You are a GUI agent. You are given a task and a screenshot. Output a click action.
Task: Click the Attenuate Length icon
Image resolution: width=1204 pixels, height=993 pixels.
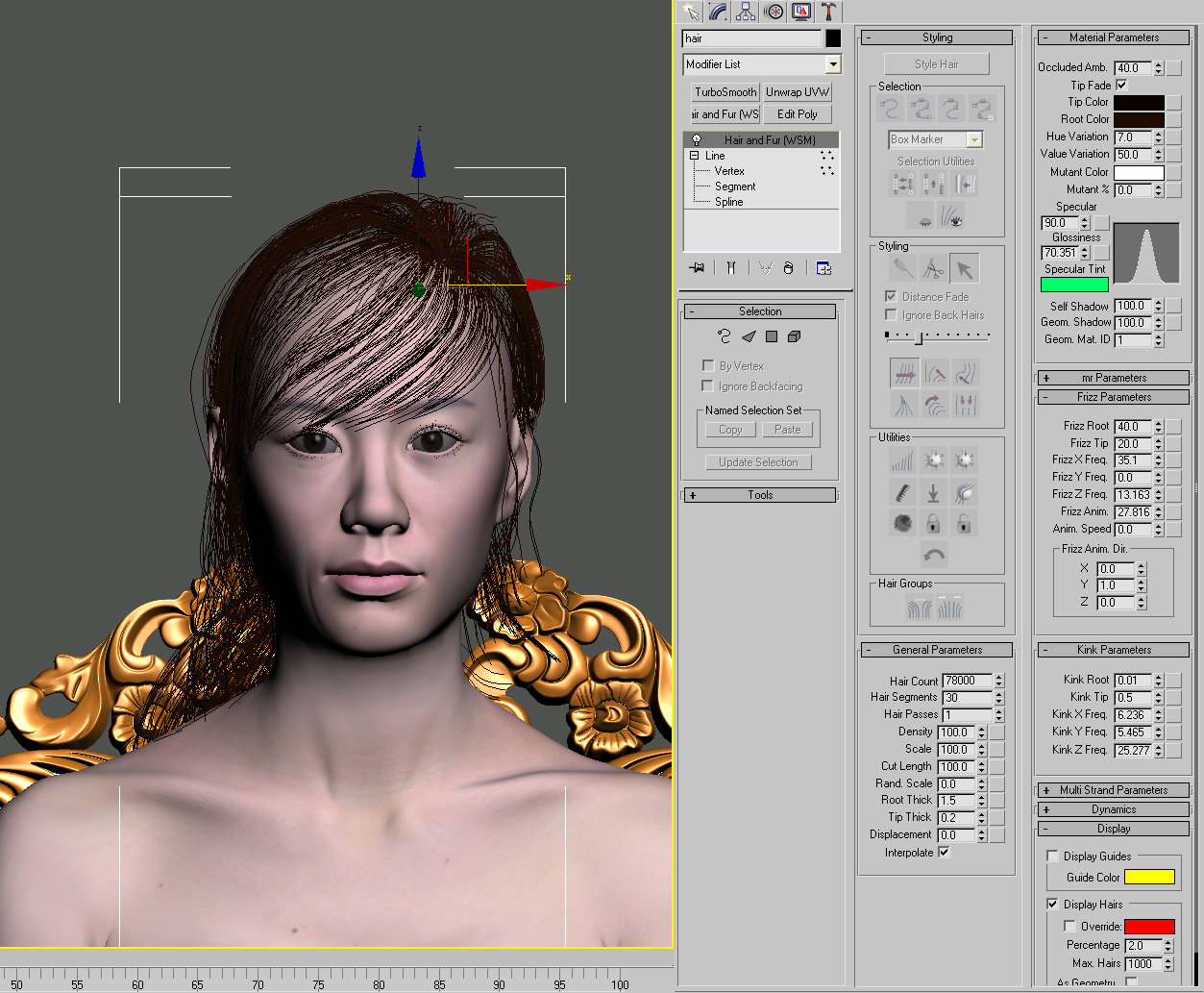click(x=902, y=461)
